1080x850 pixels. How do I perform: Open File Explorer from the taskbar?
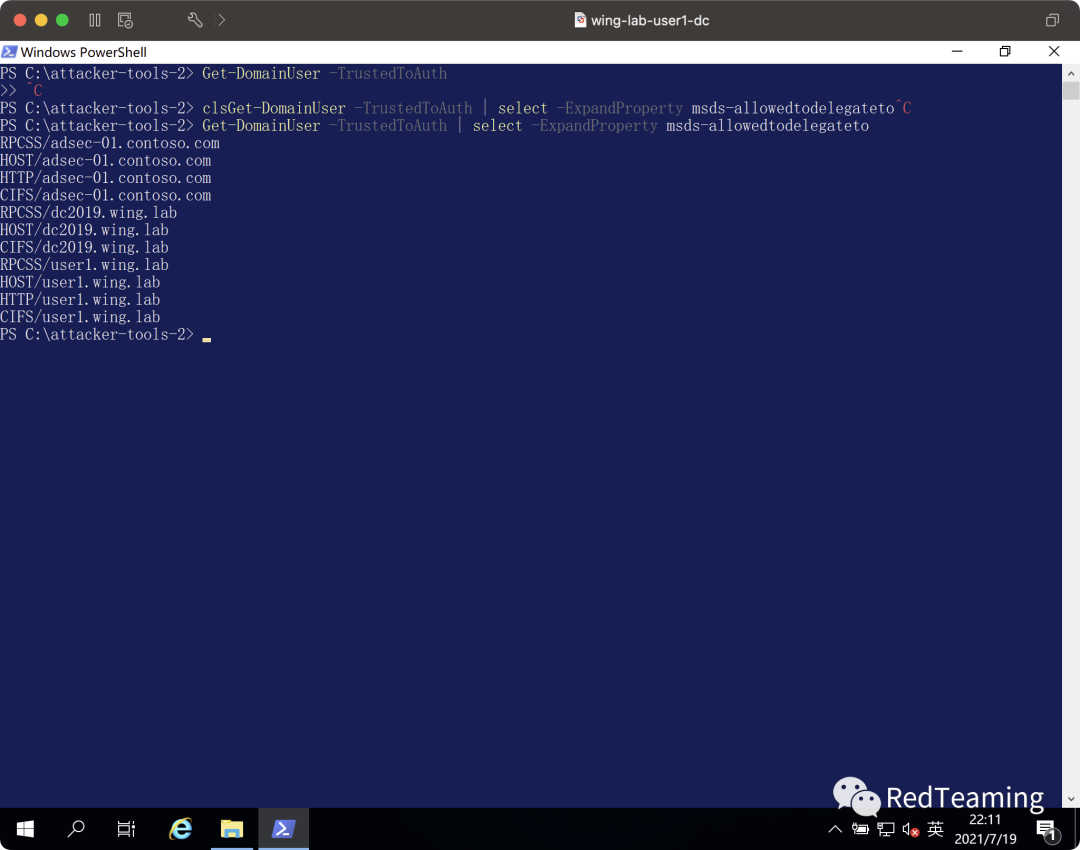[x=232, y=829]
